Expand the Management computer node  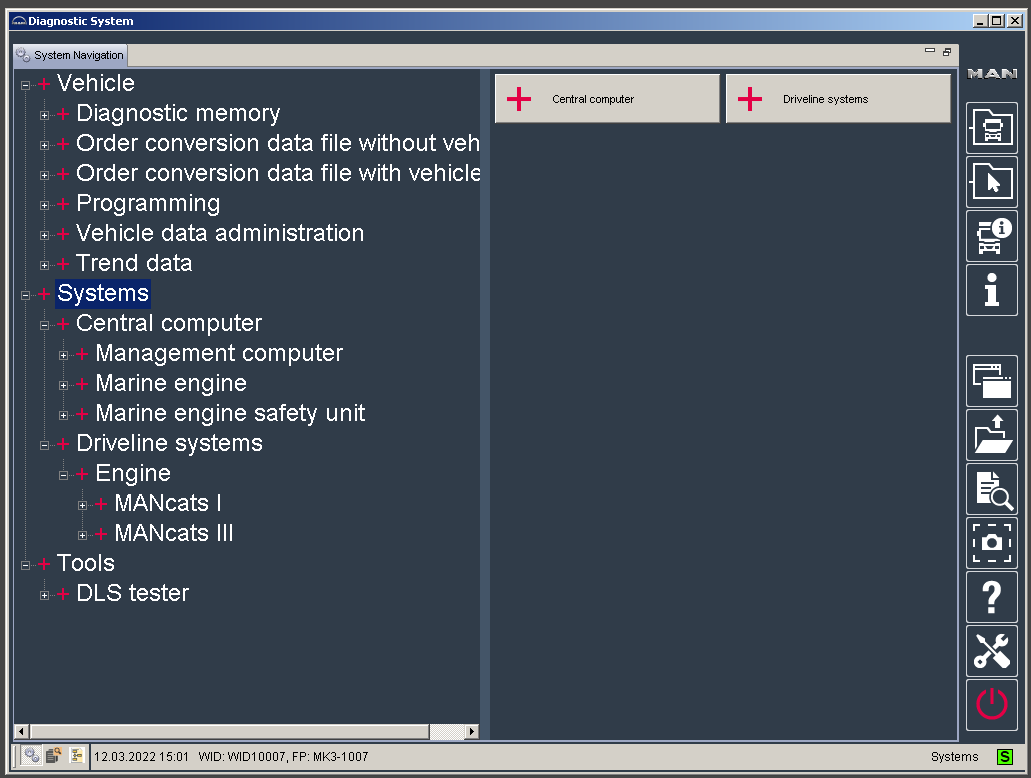pos(64,355)
